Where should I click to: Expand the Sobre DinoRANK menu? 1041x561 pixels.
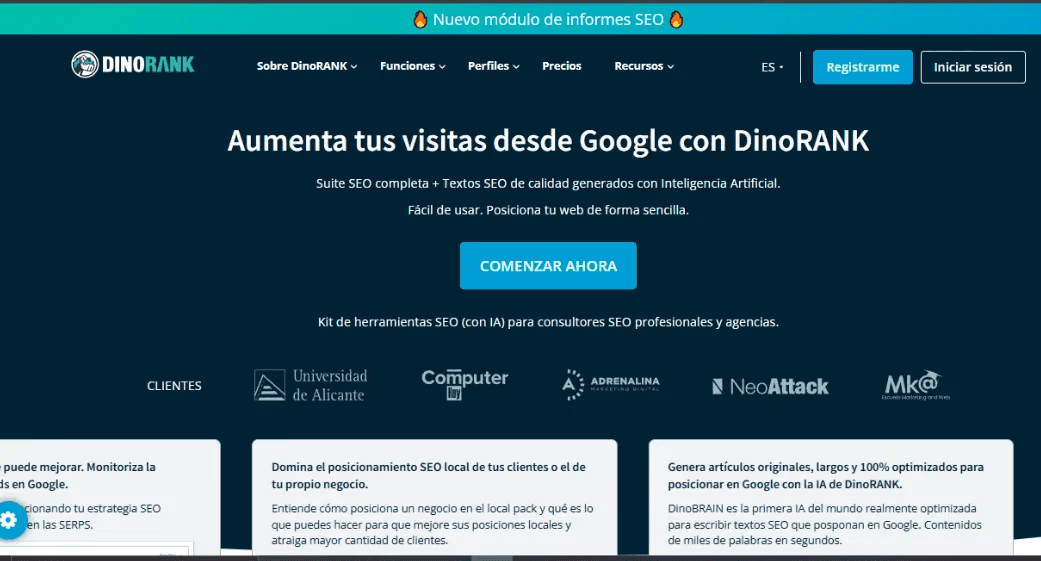pos(307,66)
